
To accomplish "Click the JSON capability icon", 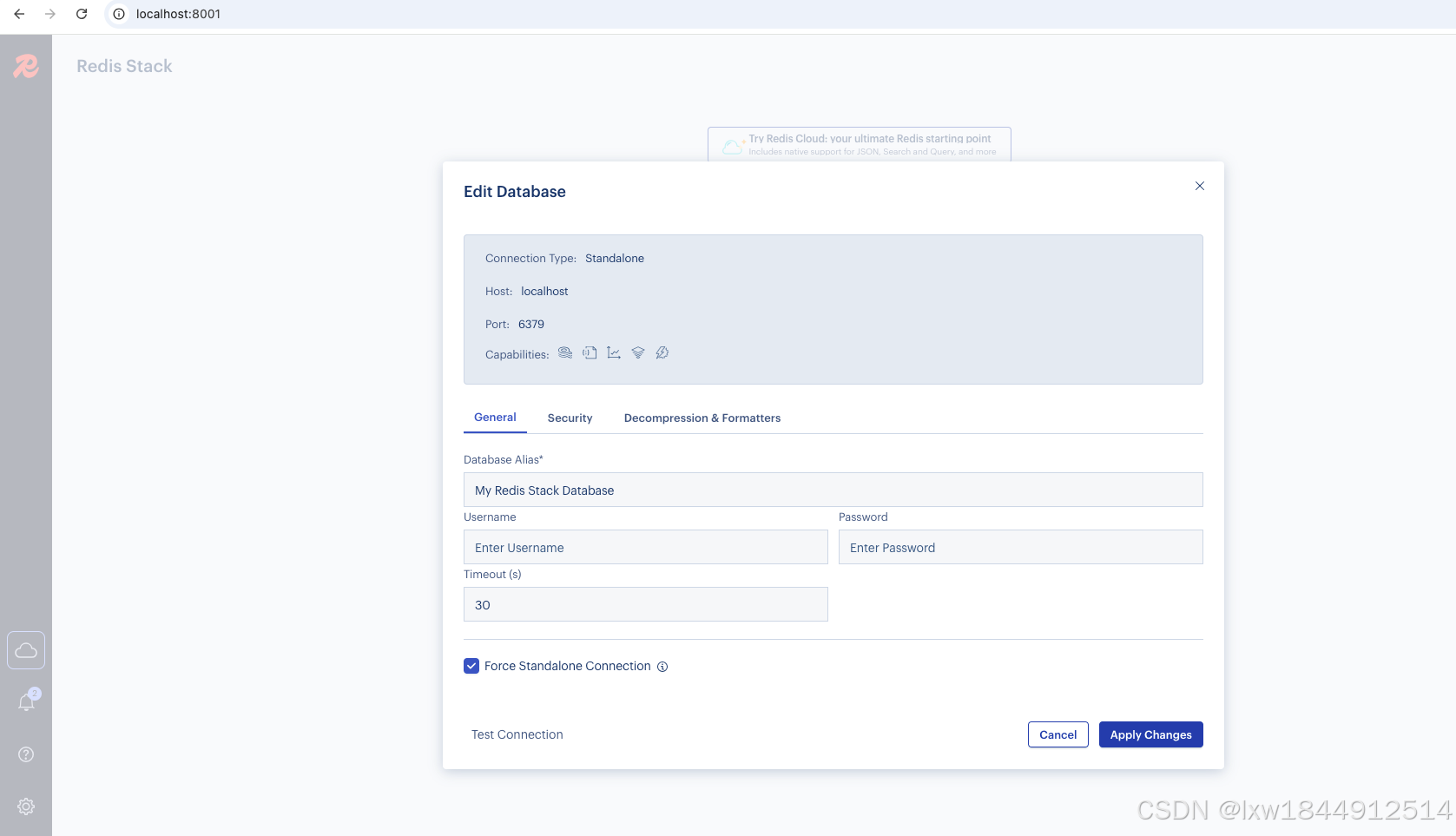I will click(590, 352).
